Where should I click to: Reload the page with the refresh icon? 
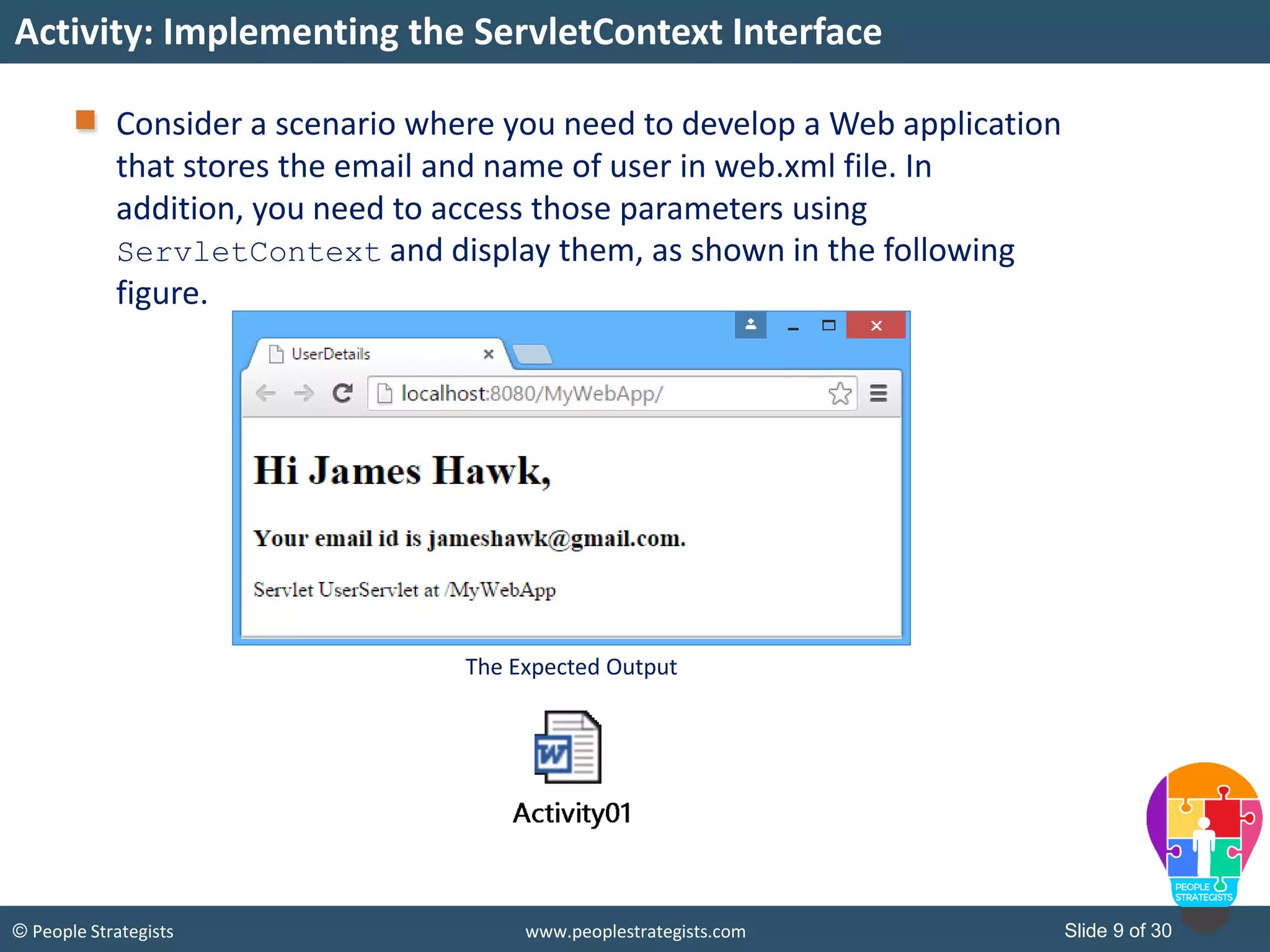coord(342,393)
